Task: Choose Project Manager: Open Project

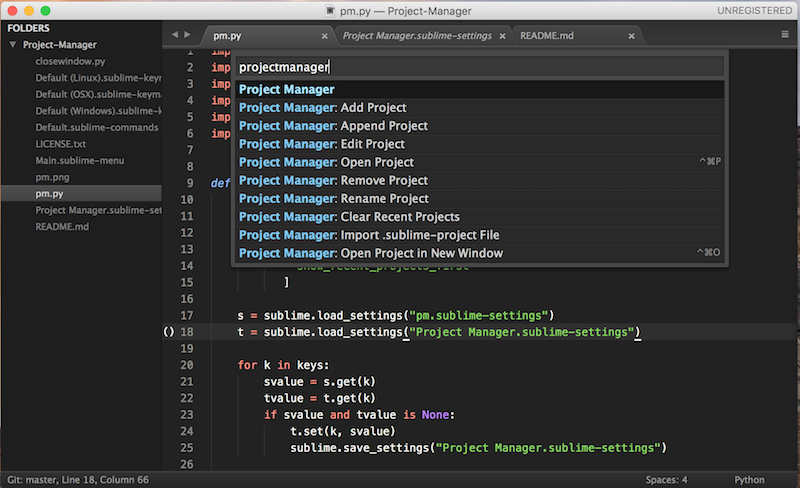Action: pos(480,162)
